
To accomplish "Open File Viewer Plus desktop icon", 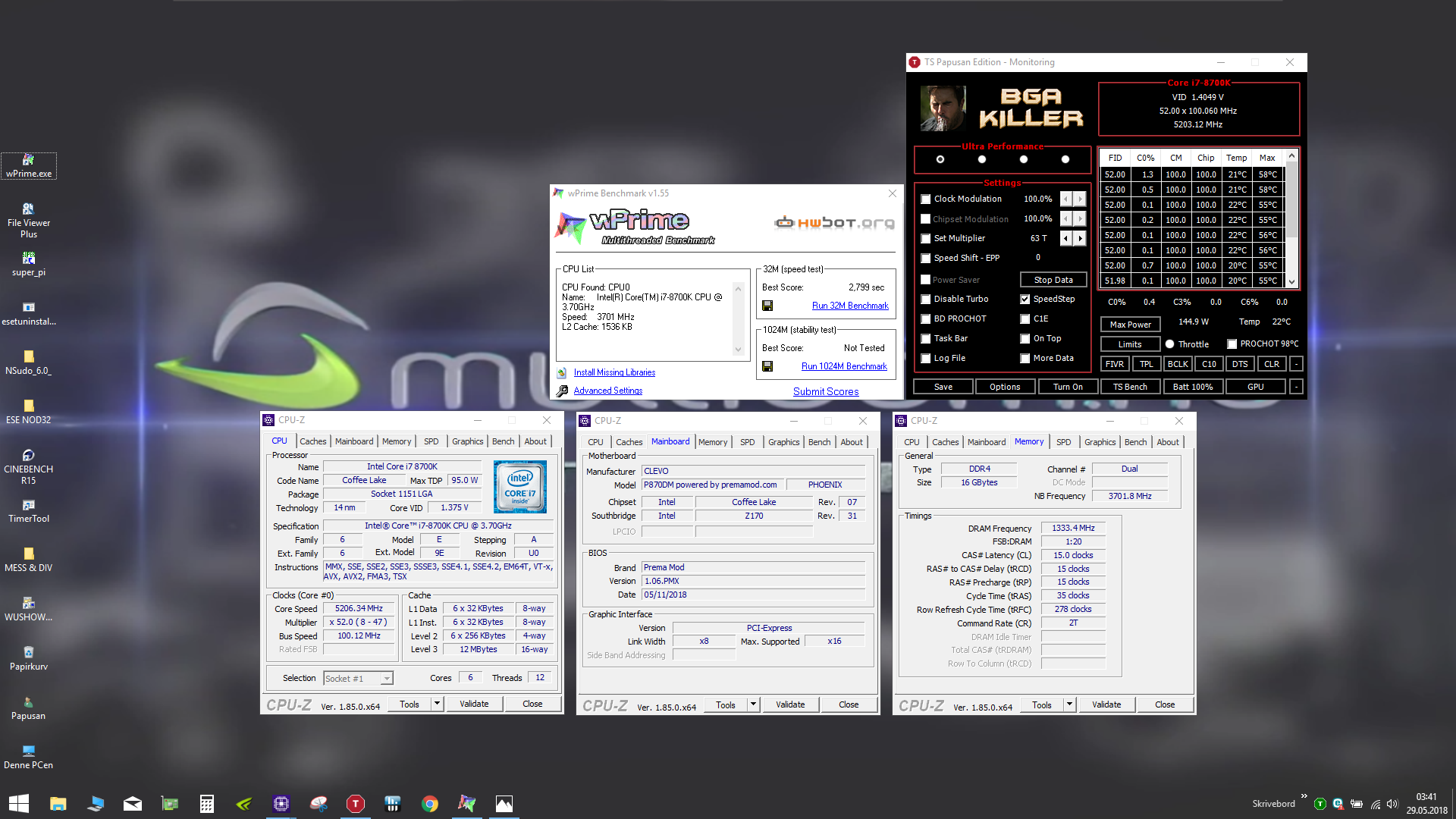I will (29, 220).
